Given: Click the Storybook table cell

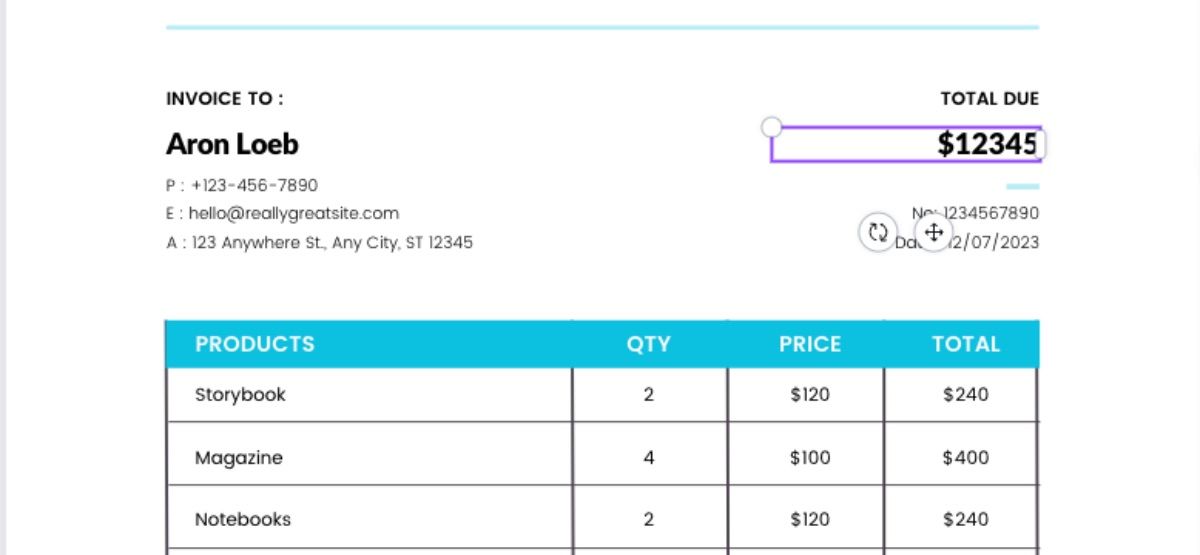Looking at the screenshot, I should 240,395.
